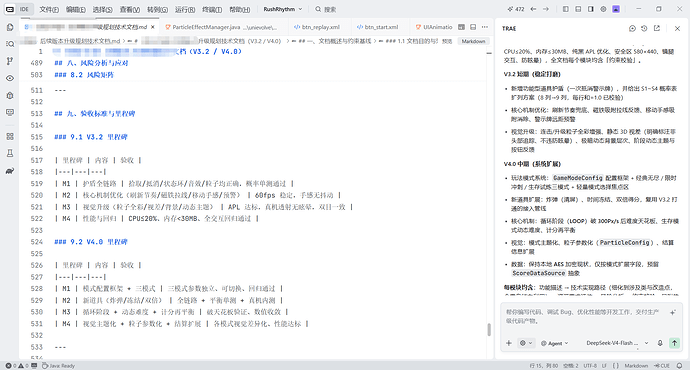The width and height of the screenshot is (690, 370).
Task: Change encoding via UTF-8 status
Action: click(x=590, y=366)
